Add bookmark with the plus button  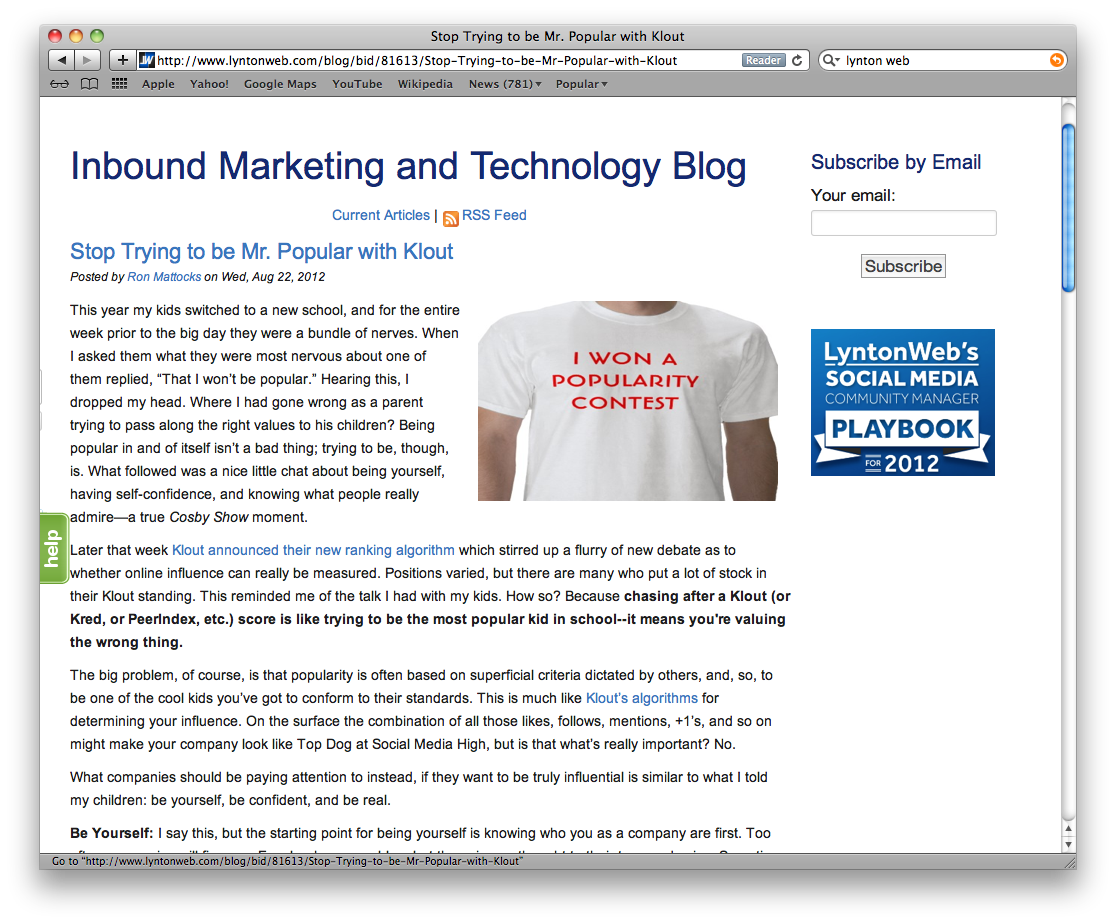pos(122,61)
